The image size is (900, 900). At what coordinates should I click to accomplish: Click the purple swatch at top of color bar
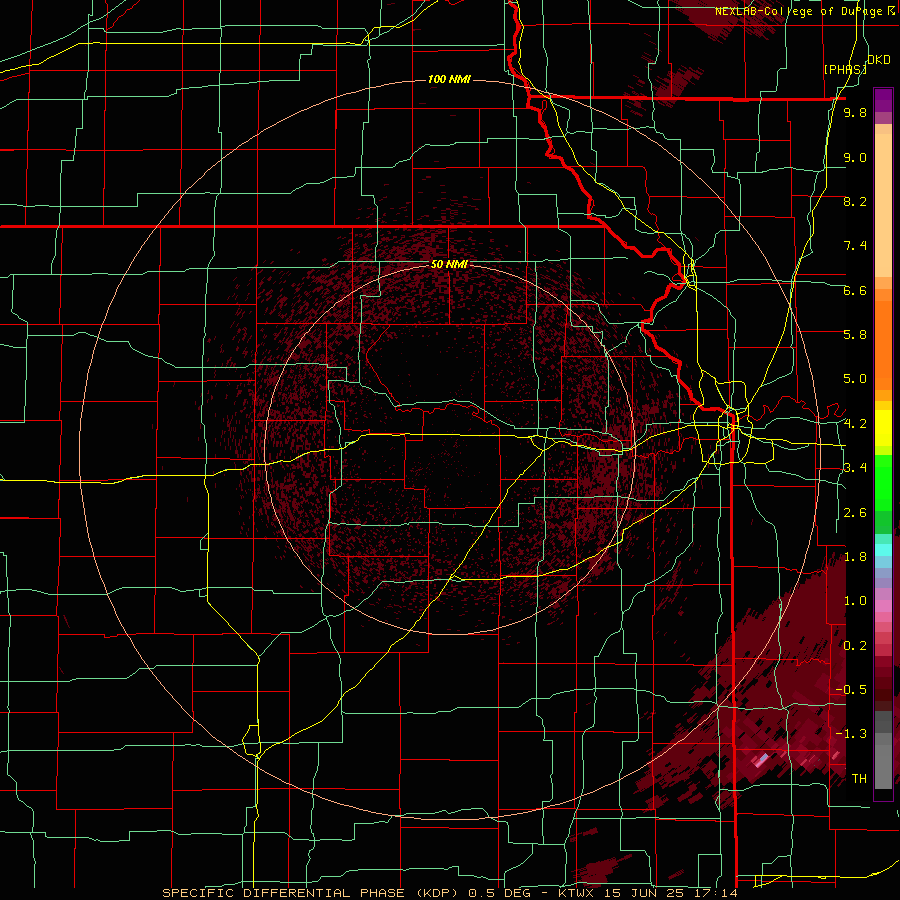click(x=883, y=100)
